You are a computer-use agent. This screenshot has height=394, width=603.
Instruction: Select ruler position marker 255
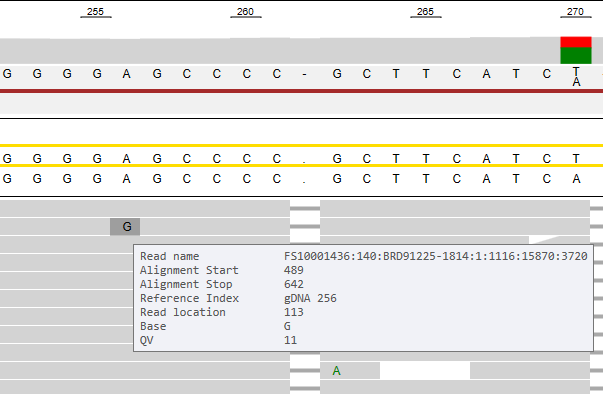pyautogui.click(x=95, y=12)
